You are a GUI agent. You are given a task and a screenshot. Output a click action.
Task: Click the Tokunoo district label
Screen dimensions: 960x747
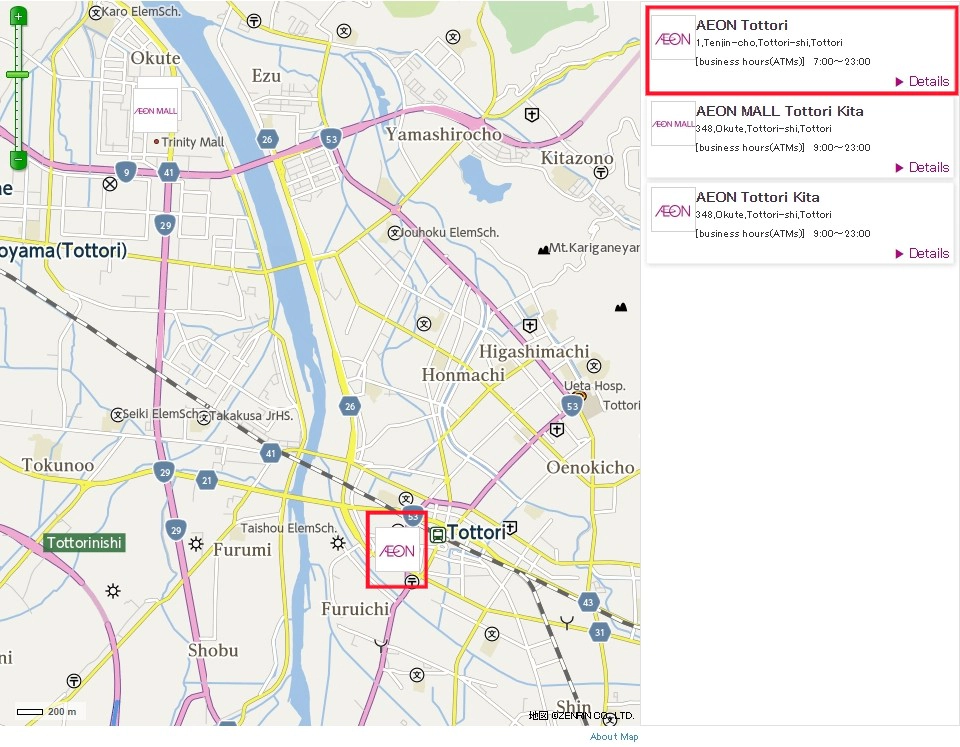(x=58, y=465)
